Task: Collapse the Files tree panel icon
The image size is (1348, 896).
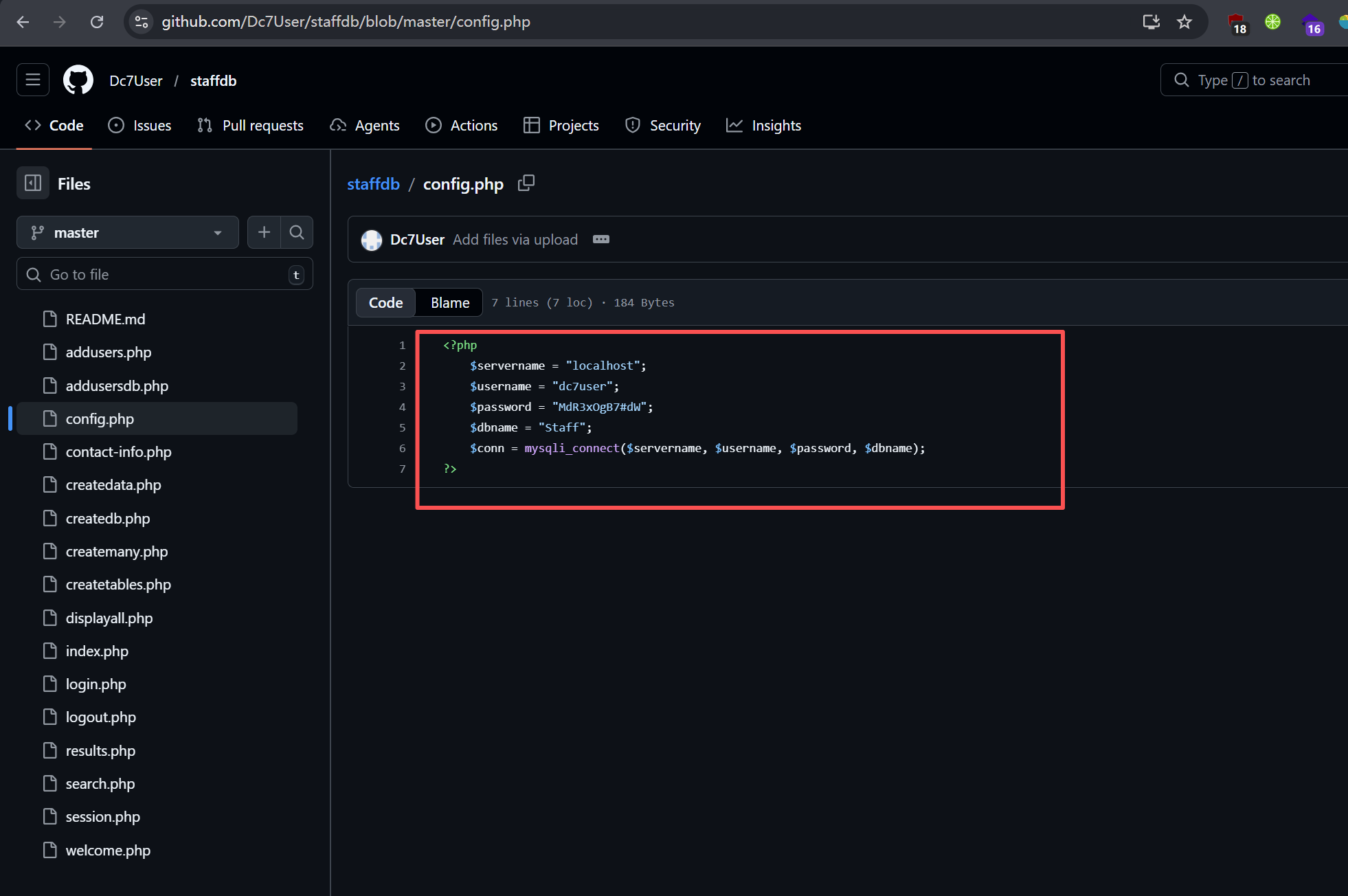Action: (33, 183)
